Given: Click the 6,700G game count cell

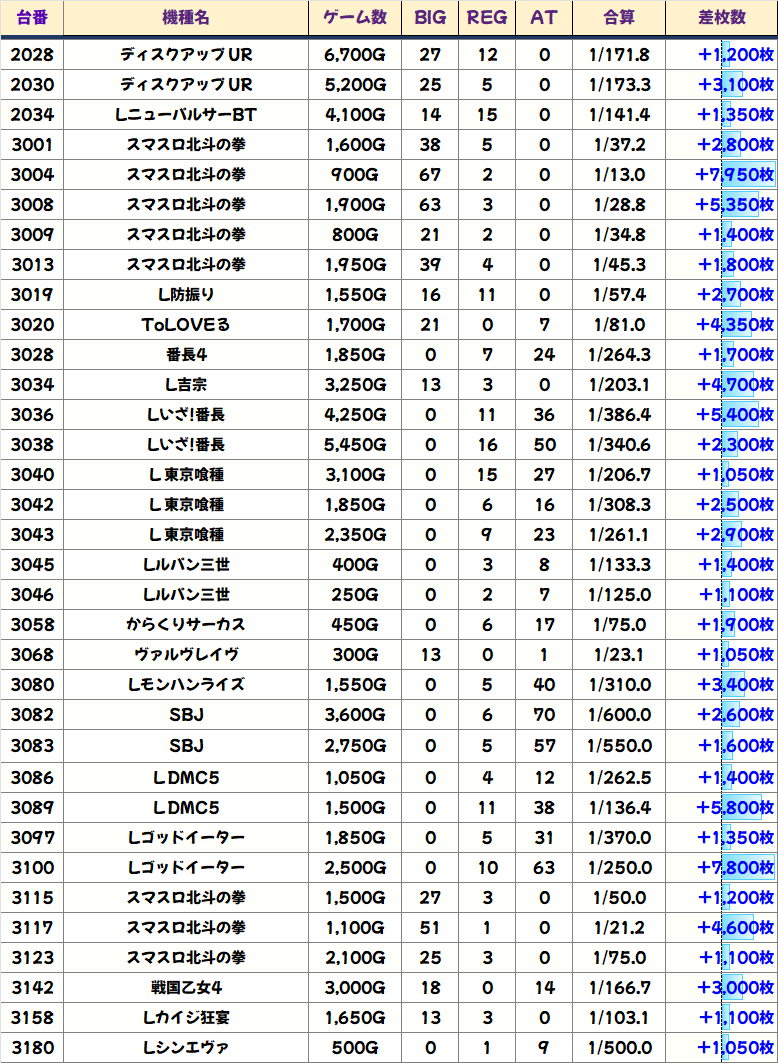Looking at the screenshot, I should click(355, 55).
